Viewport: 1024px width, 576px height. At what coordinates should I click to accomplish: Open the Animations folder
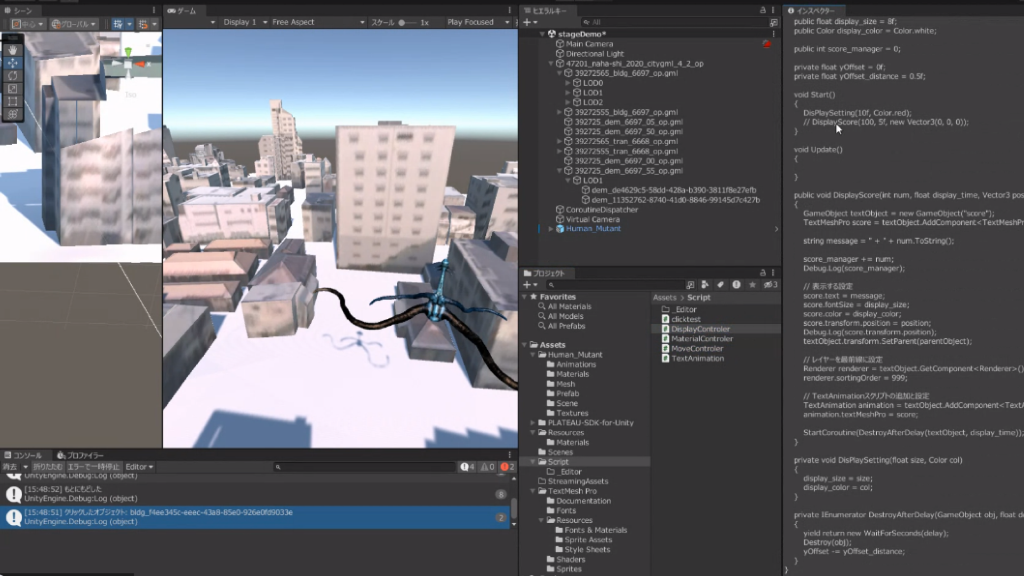pyautogui.click(x=575, y=364)
